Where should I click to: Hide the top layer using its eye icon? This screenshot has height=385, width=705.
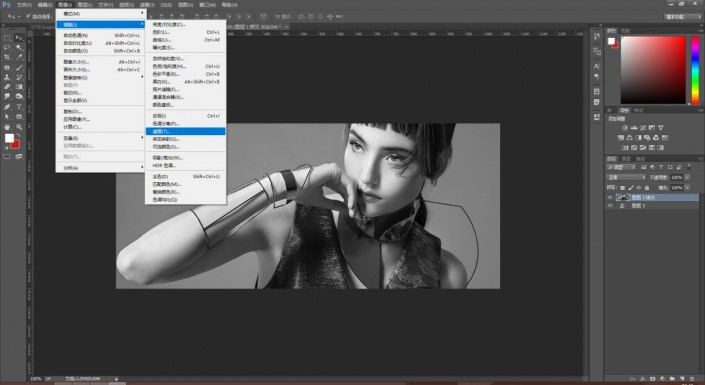610,197
